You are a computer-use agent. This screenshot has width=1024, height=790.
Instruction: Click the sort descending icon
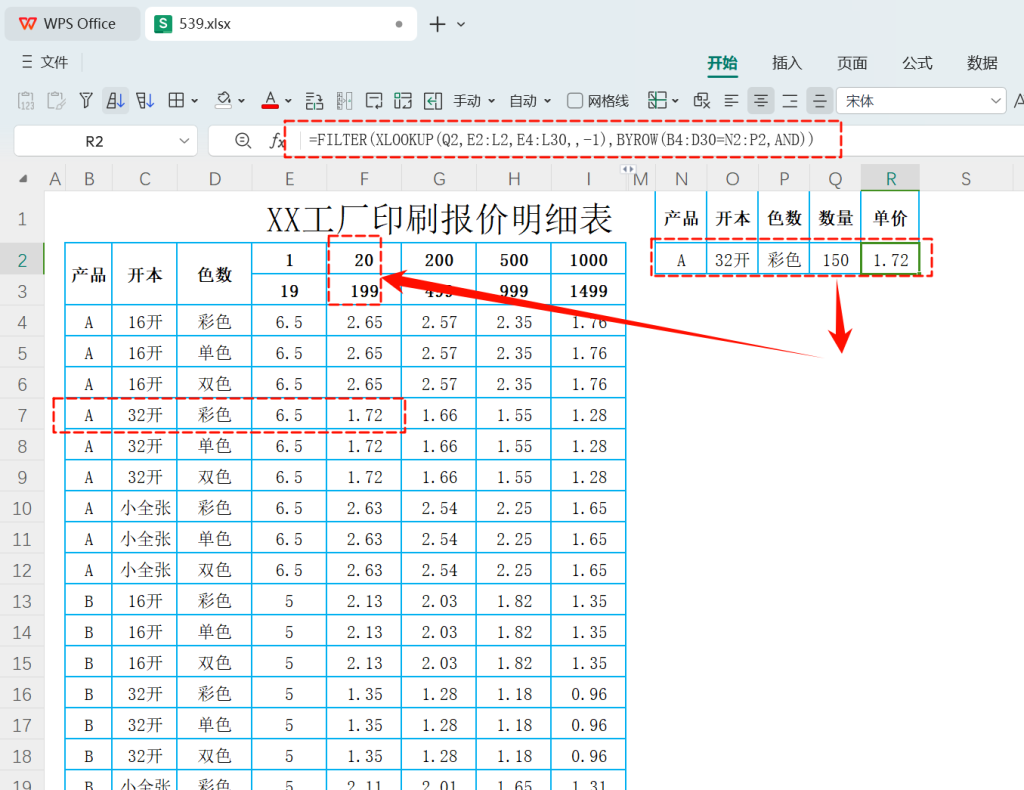click(x=145, y=101)
